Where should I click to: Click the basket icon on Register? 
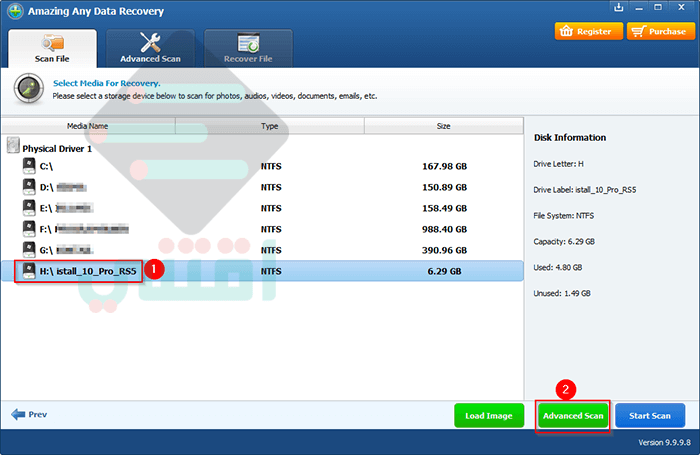click(x=566, y=31)
